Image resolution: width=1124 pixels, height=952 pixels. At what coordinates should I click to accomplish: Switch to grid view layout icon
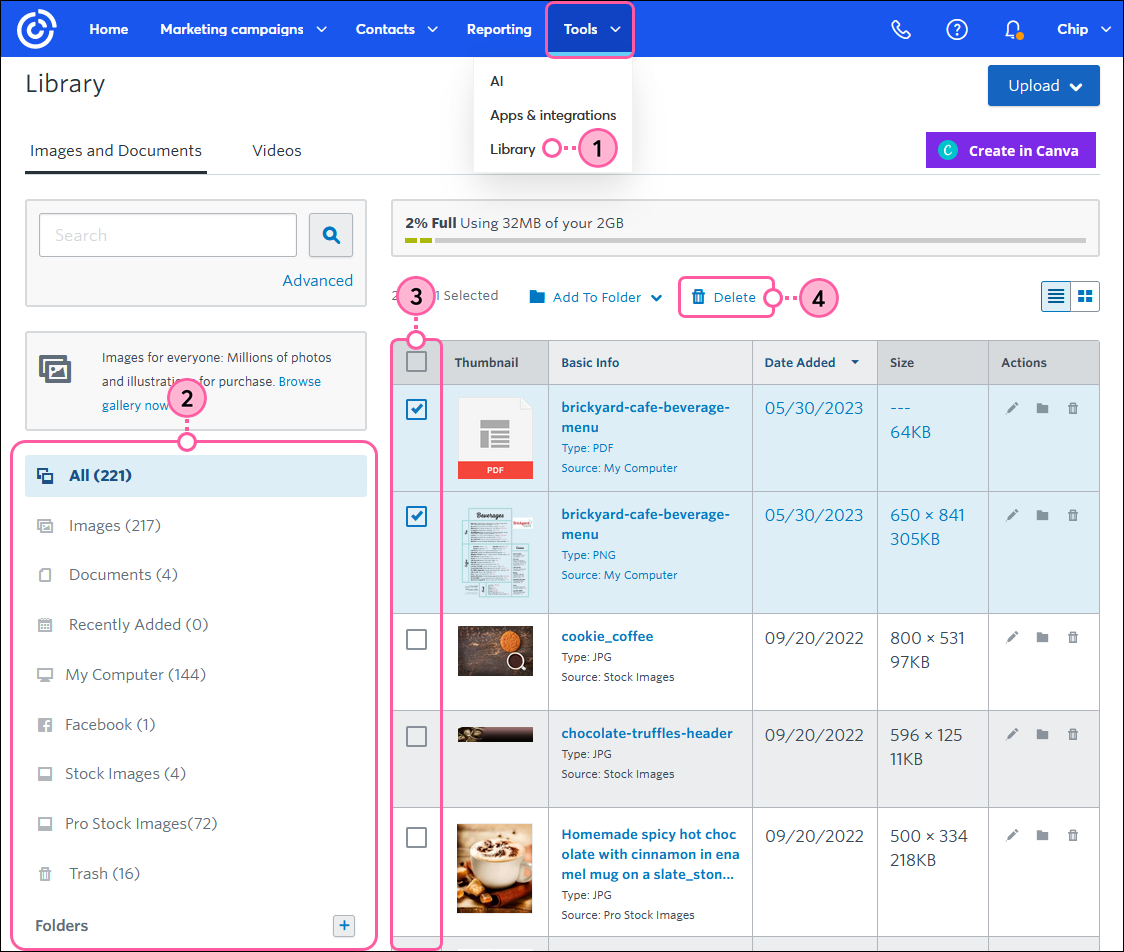click(x=1085, y=296)
